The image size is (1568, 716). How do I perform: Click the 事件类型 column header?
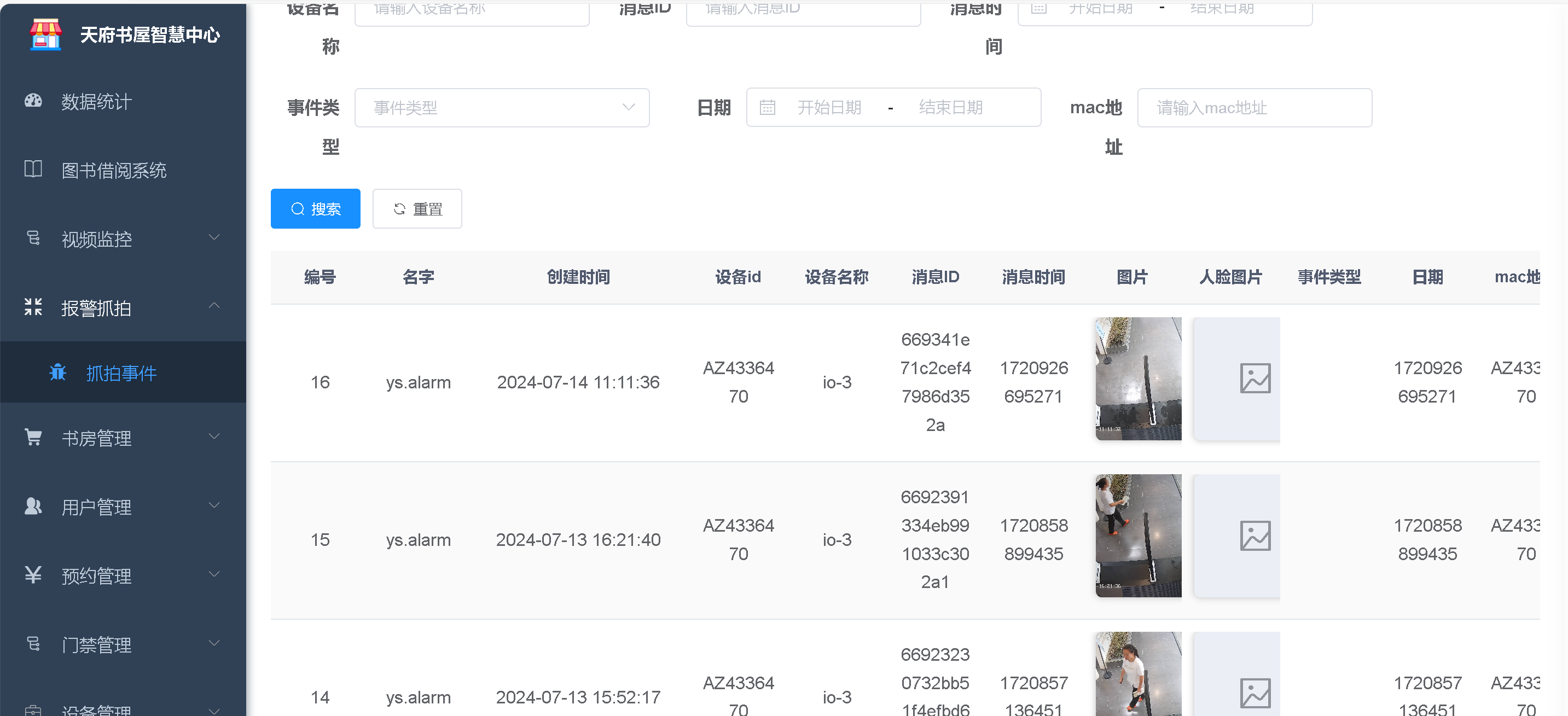tap(1329, 277)
